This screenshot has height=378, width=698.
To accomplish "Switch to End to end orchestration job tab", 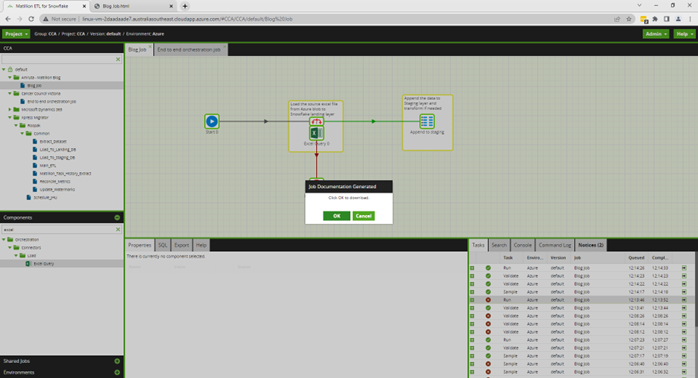I will [x=189, y=49].
